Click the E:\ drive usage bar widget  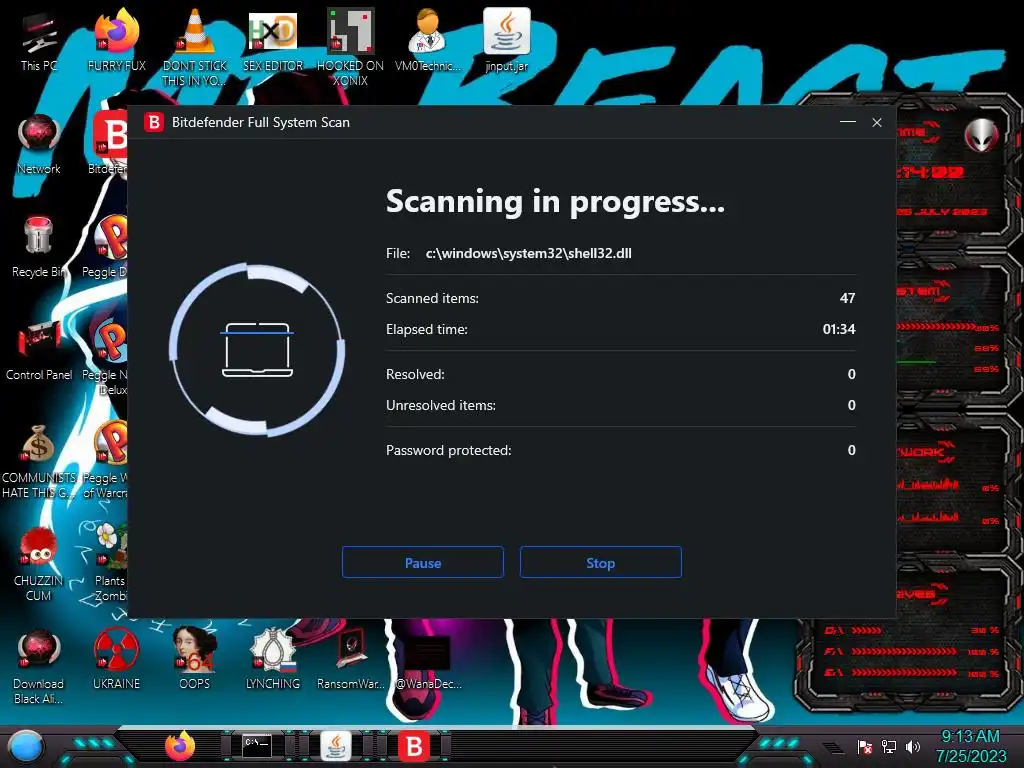pos(911,673)
